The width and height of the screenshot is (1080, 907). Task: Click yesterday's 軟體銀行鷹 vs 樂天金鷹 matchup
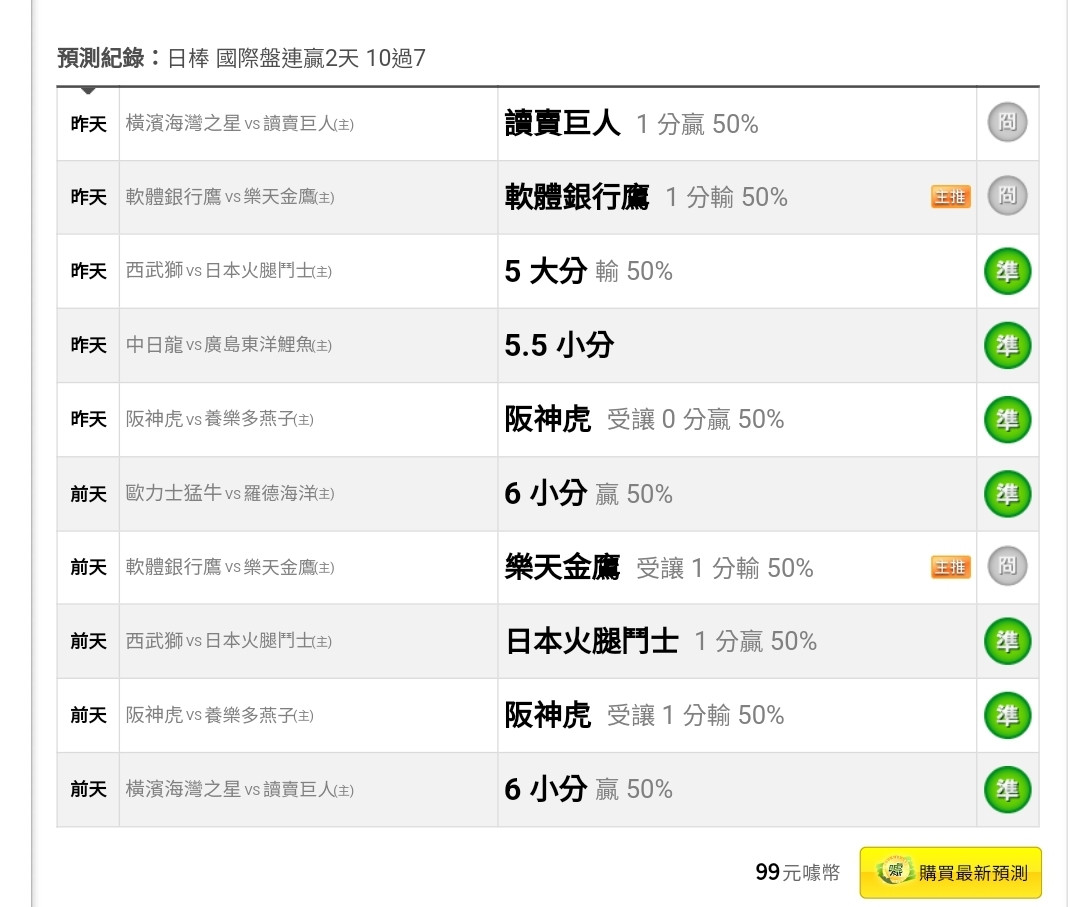[x=230, y=197]
